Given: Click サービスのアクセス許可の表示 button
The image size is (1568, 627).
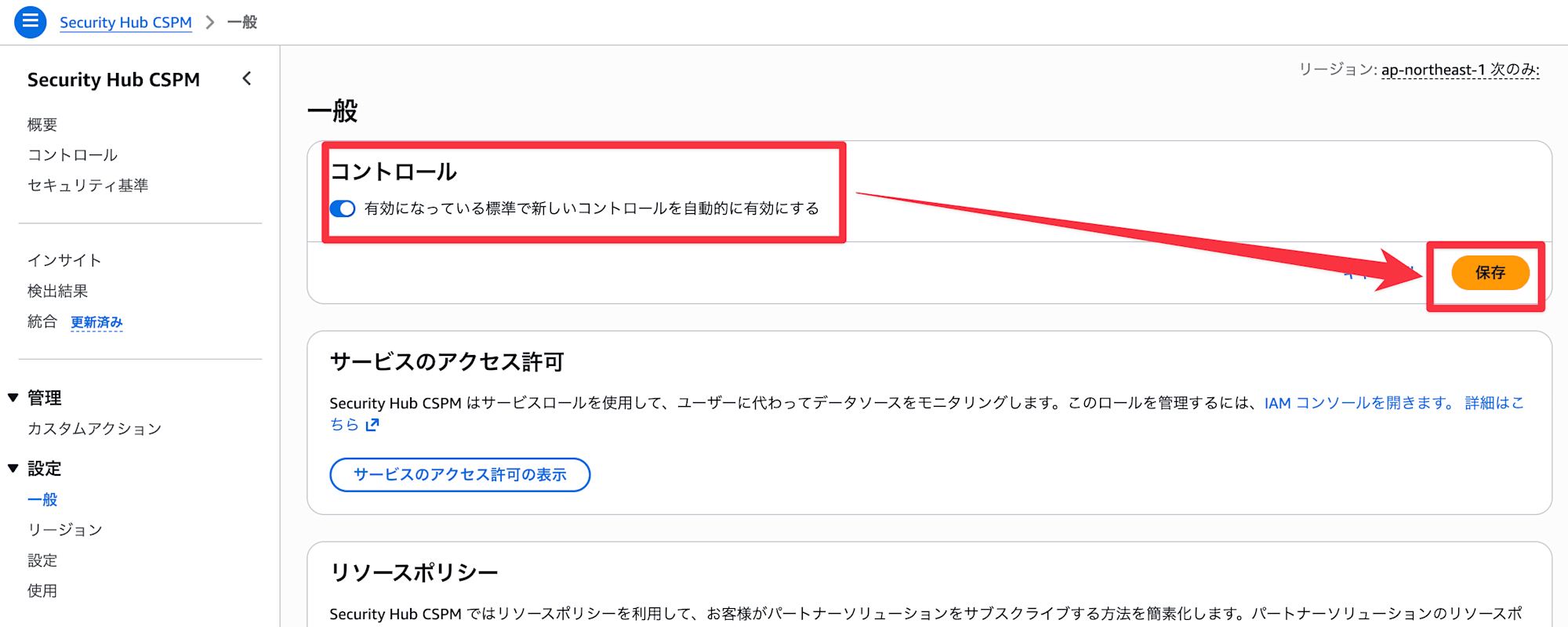Looking at the screenshot, I should tap(460, 475).
